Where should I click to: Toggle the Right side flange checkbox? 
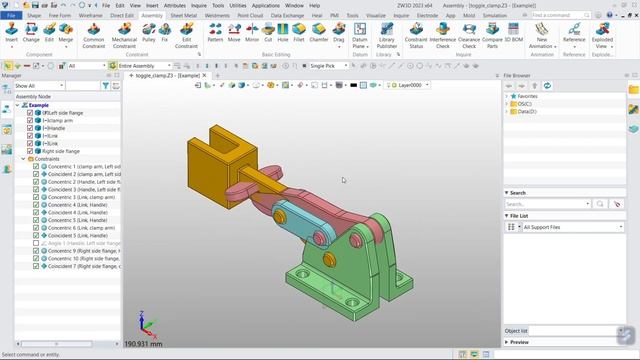pyautogui.click(x=30, y=151)
